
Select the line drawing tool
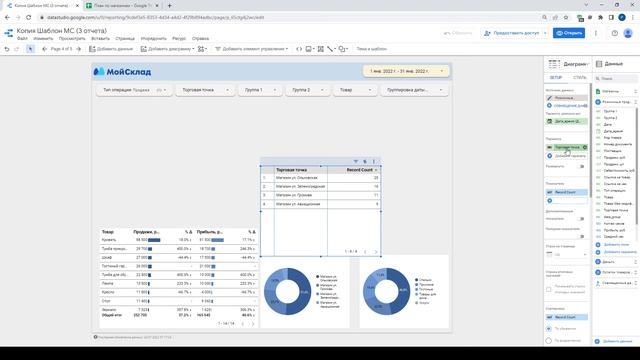pyautogui.click(x=331, y=49)
